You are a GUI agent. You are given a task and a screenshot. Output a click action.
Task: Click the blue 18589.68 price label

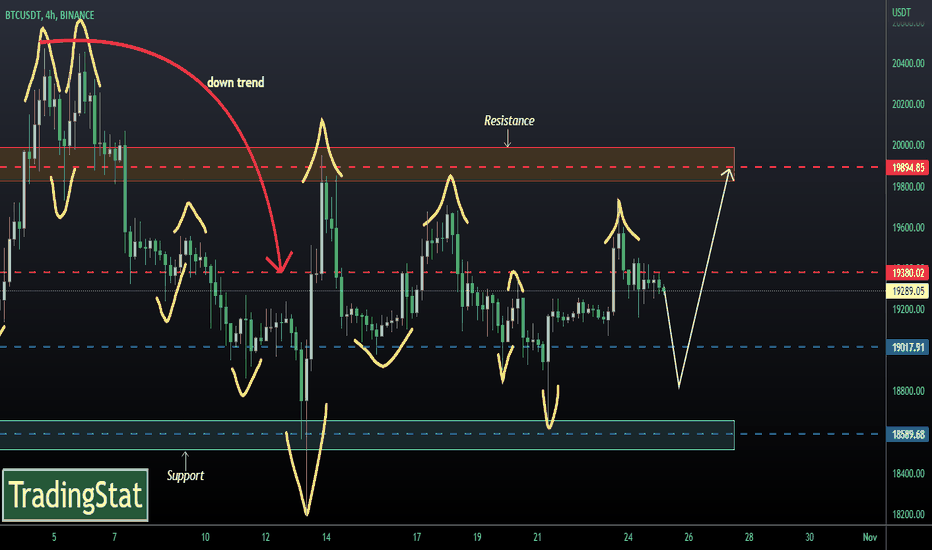click(x=907, y=435)
